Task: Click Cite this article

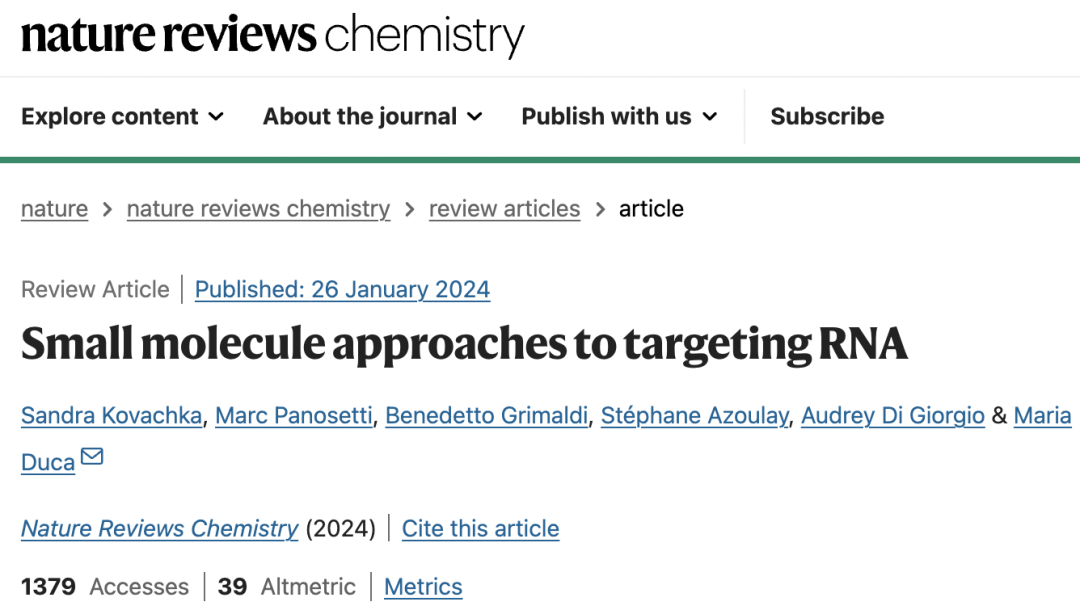Action: point(480,529)
